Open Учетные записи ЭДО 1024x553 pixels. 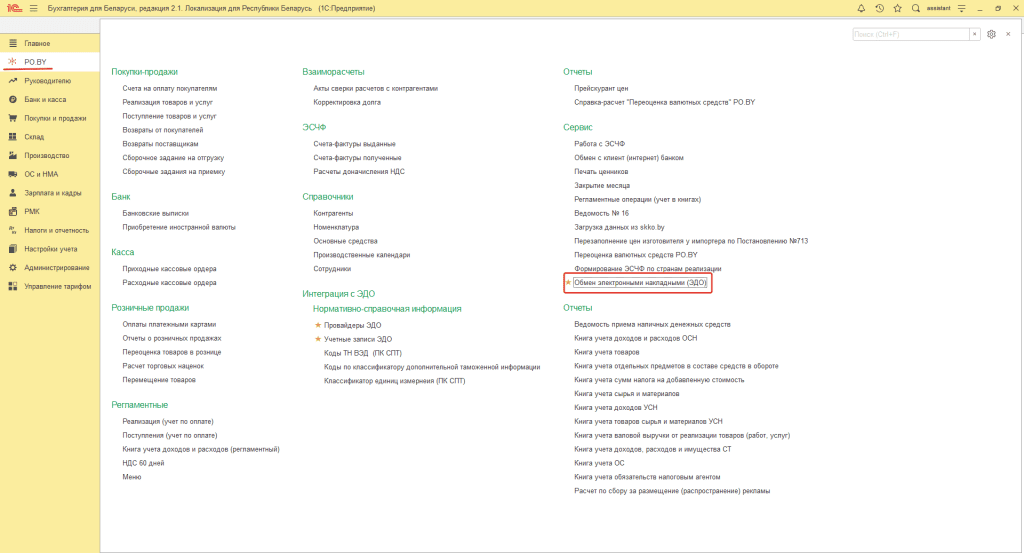[358, 340]
